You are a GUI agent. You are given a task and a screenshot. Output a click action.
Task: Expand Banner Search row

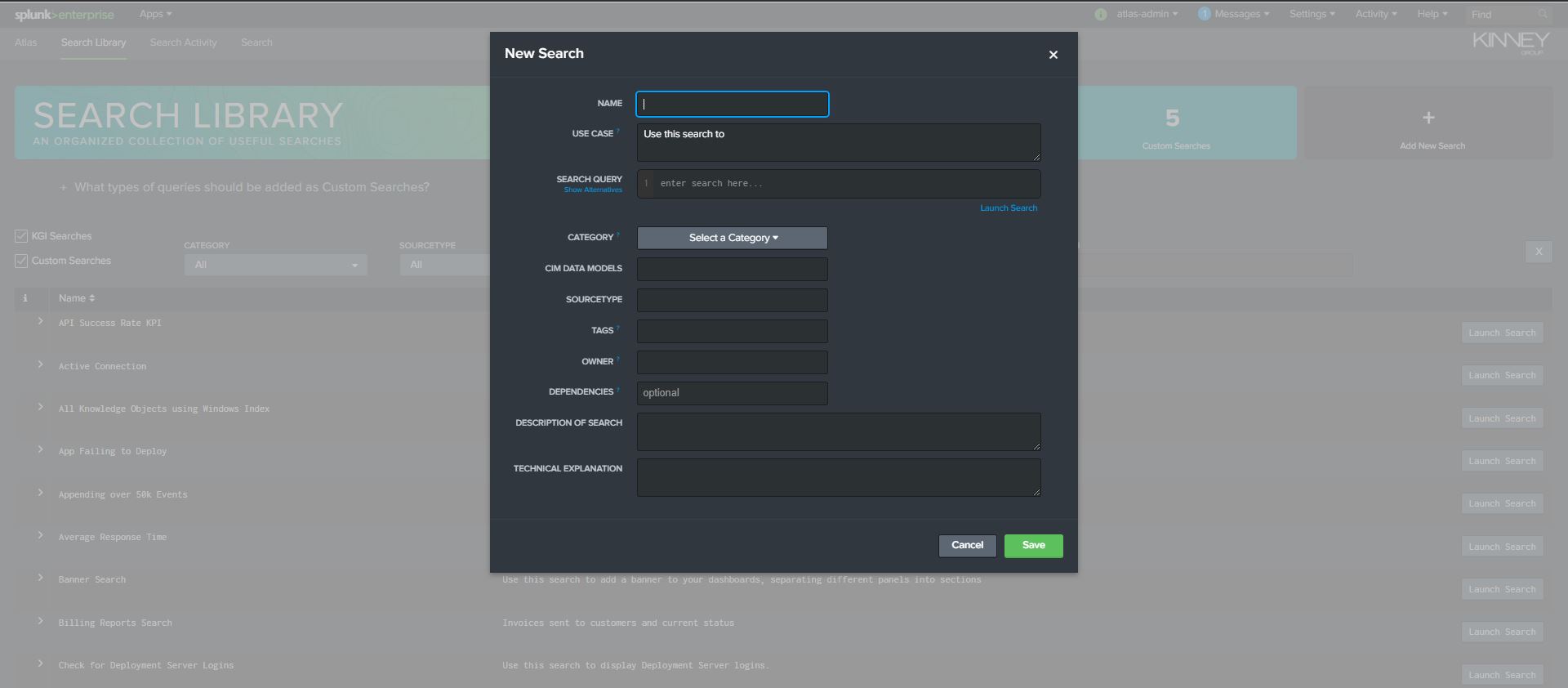coord(40,578)
